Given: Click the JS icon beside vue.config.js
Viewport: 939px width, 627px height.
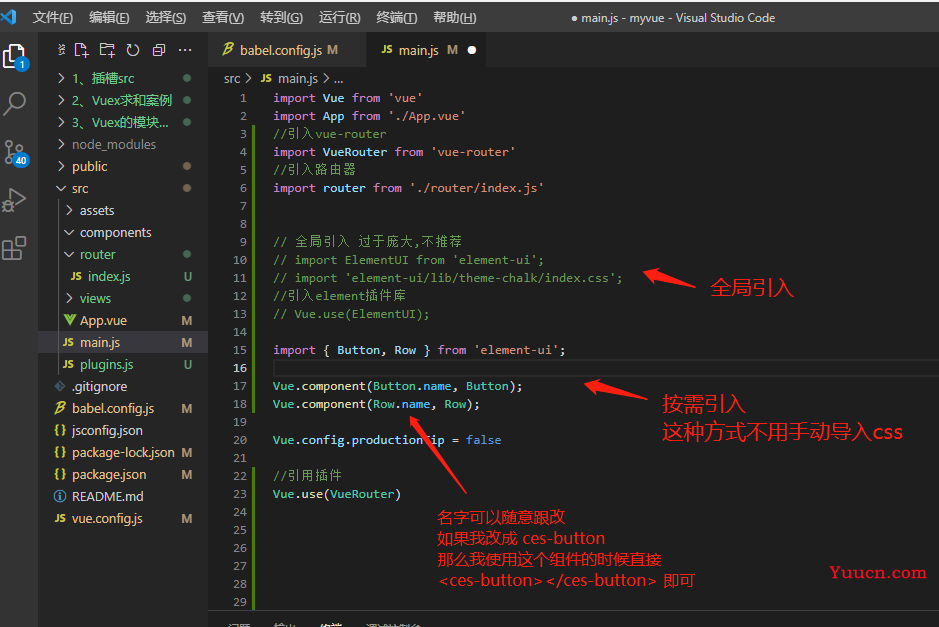Looking at the screenshot, I should (60, 518).
